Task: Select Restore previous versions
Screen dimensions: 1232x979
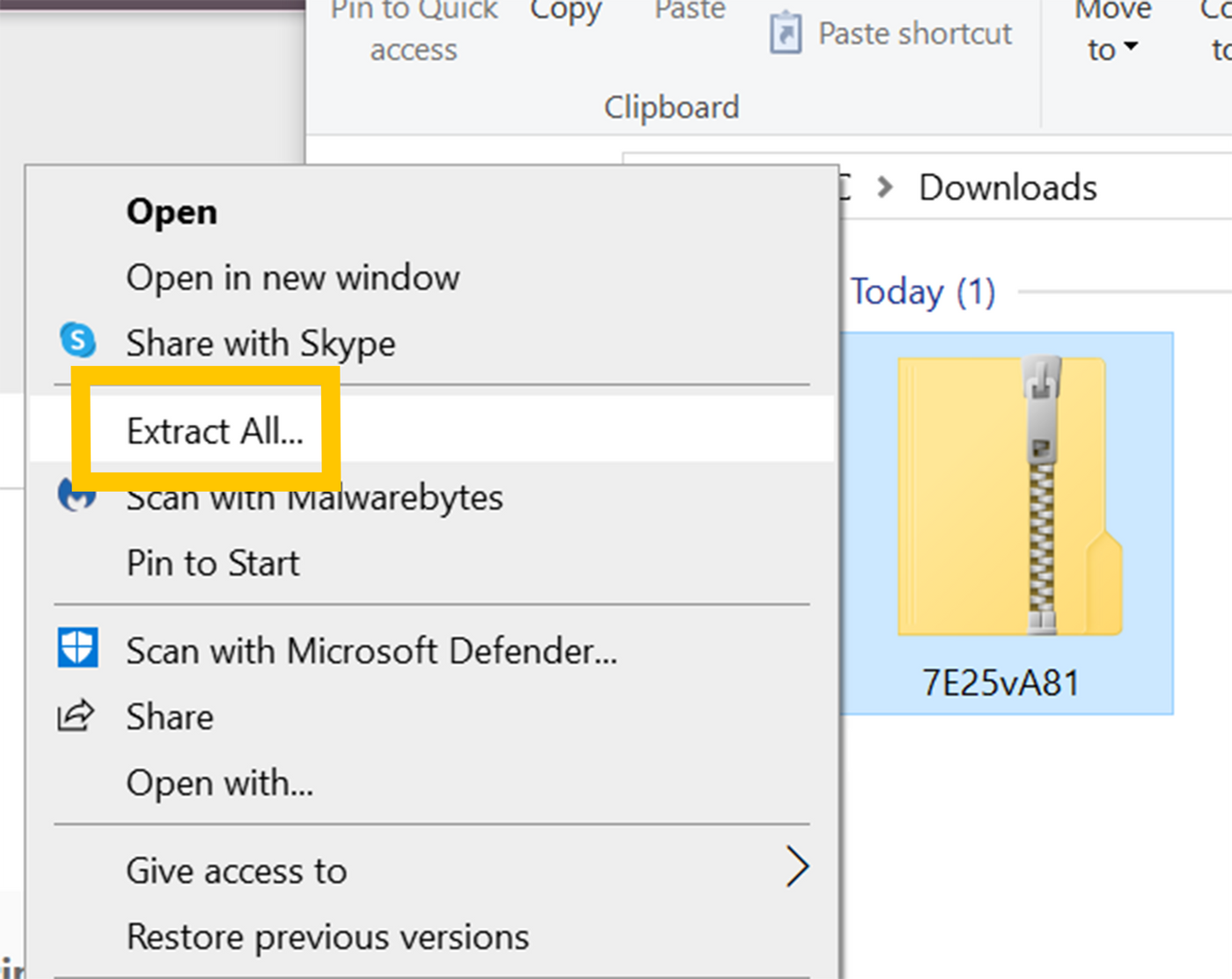Action: click(327, 937)
